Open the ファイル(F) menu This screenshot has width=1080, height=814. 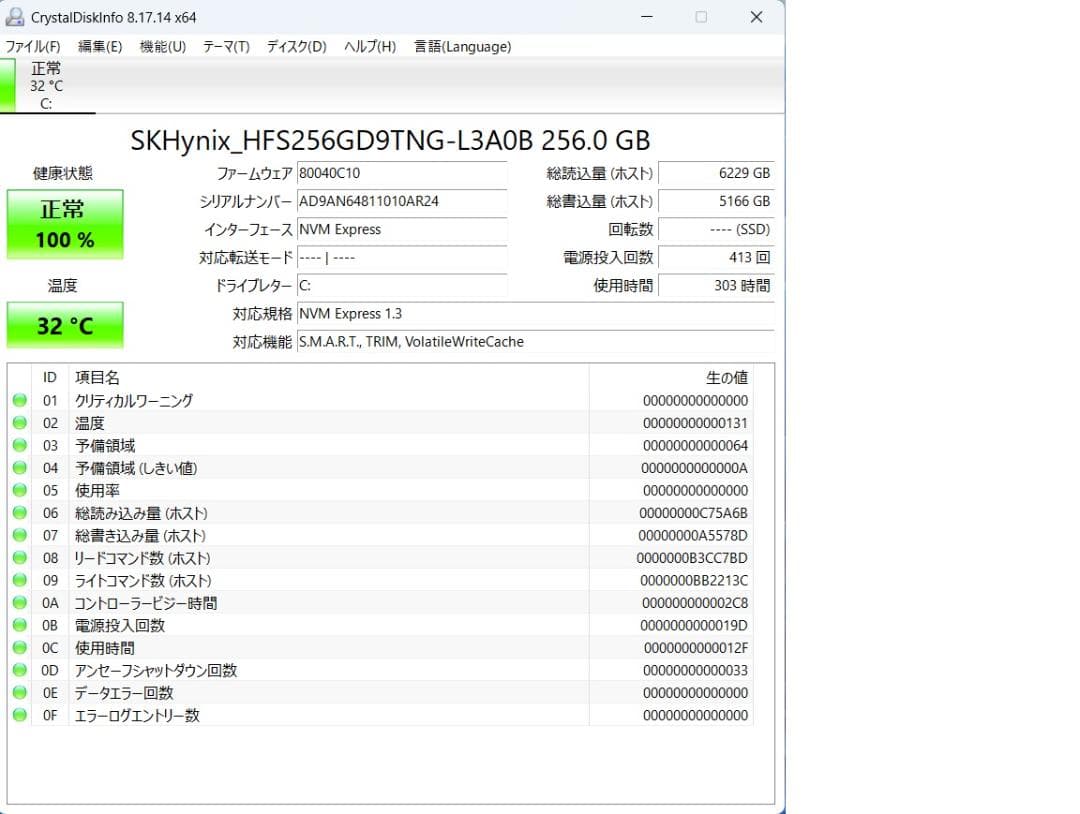(31, 46)
